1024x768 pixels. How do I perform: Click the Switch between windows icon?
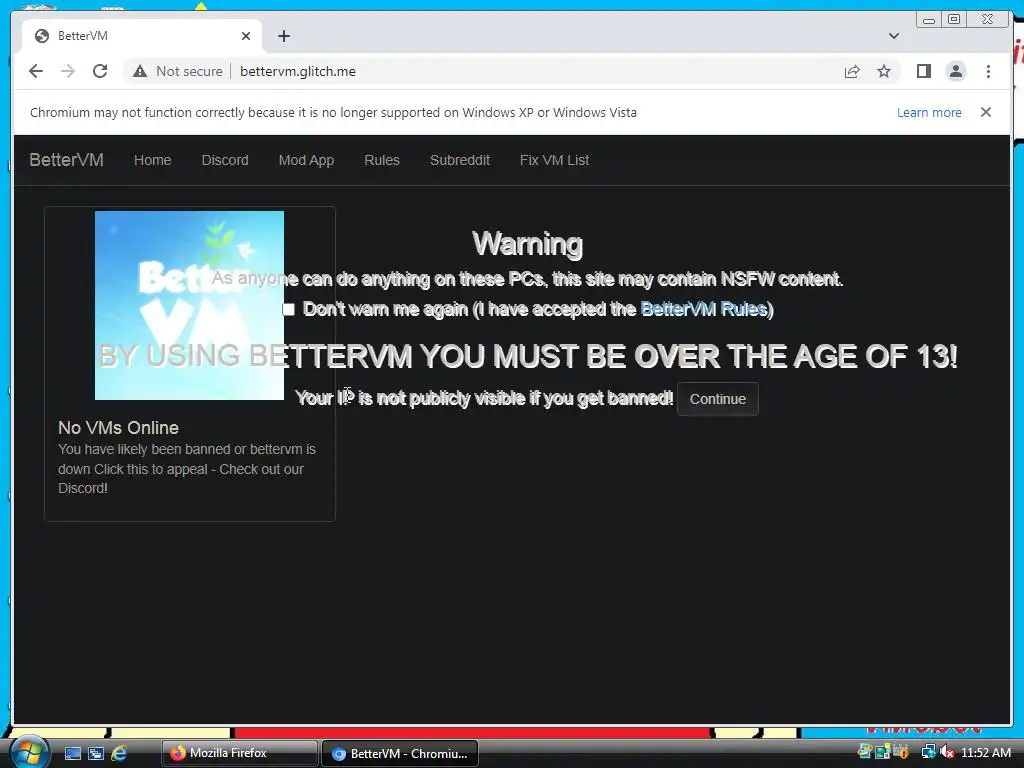click(x=96, y=754)
